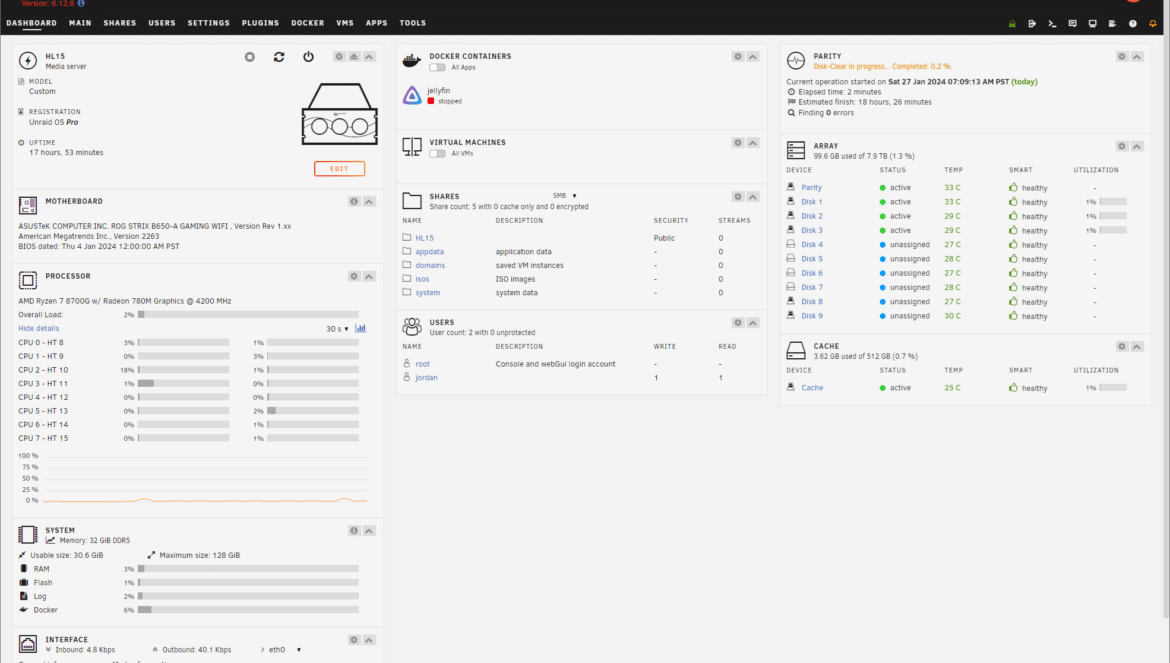The image size is (1170, 663).
Task: Open the eth0 interface dropdown
Action: pos(285,650)
